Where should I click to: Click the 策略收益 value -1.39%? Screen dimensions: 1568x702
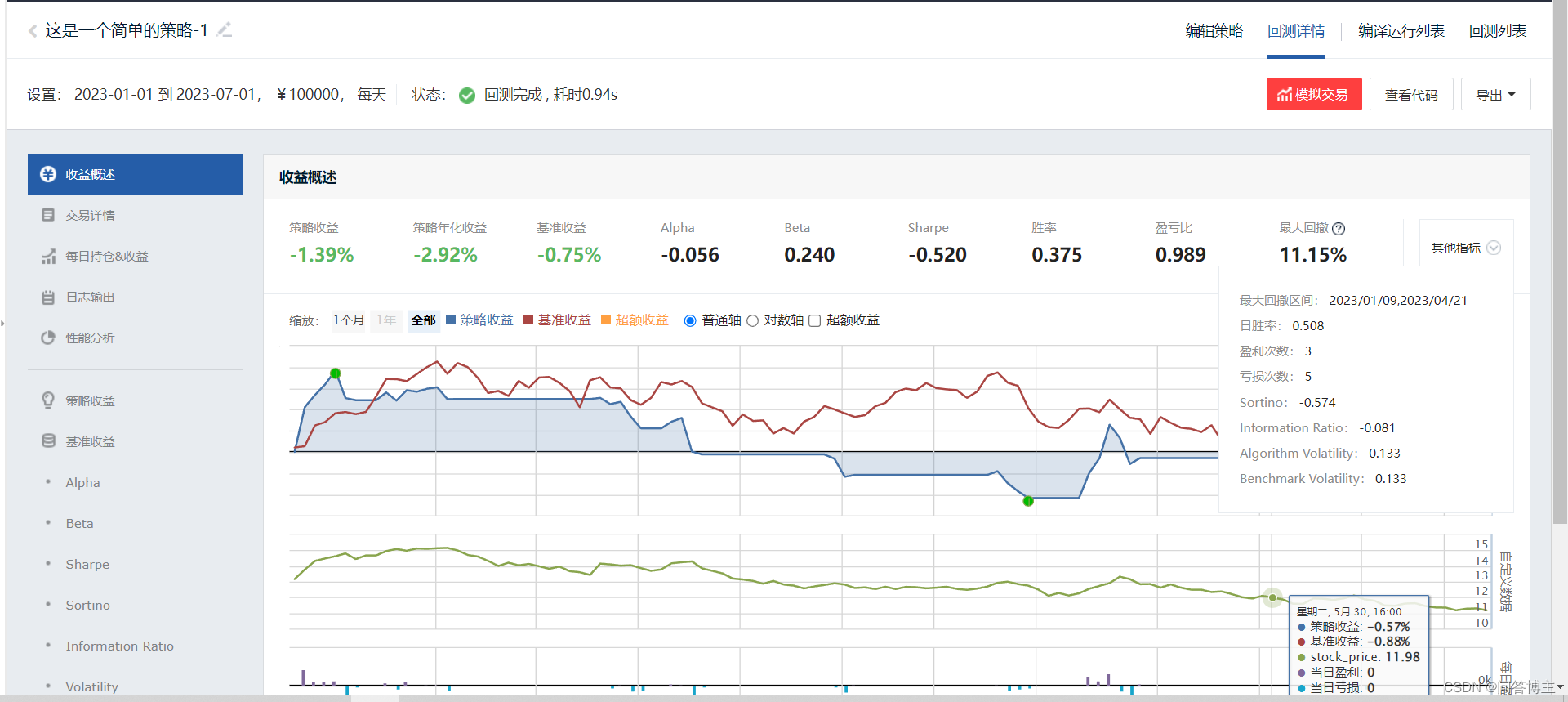tap(322, 255)
